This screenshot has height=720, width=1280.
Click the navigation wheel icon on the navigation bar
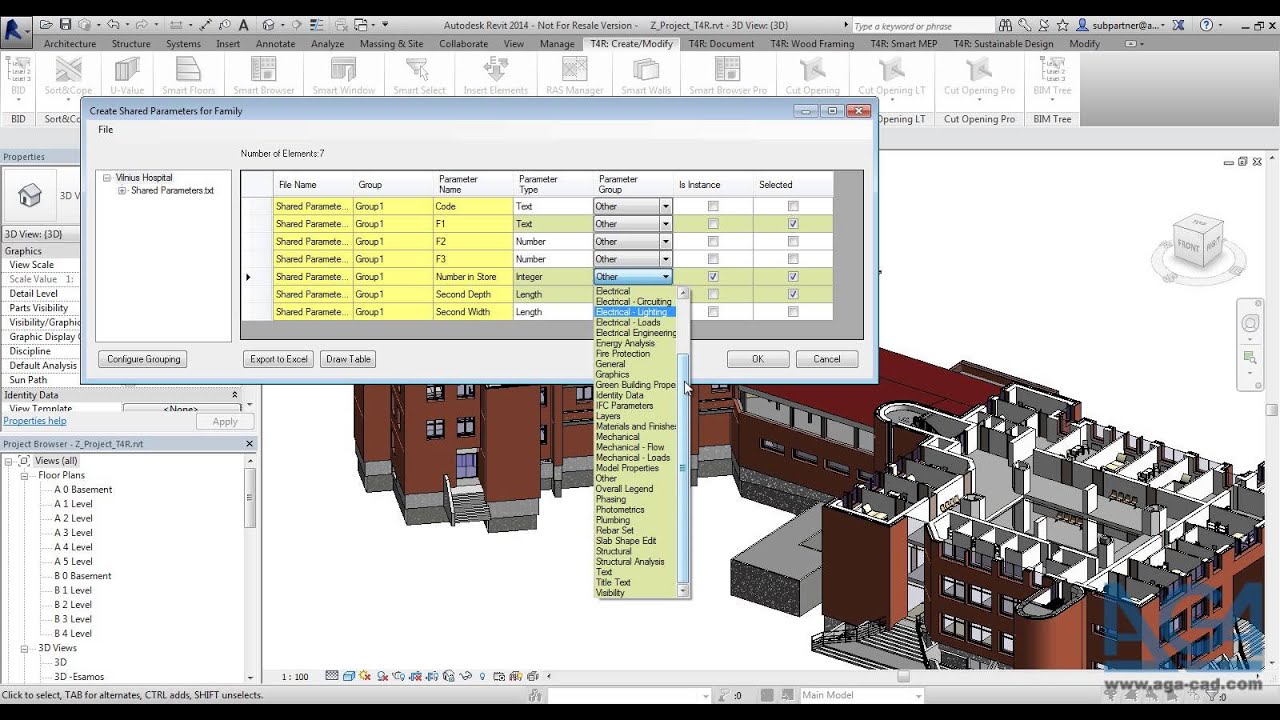point(1250,323)
